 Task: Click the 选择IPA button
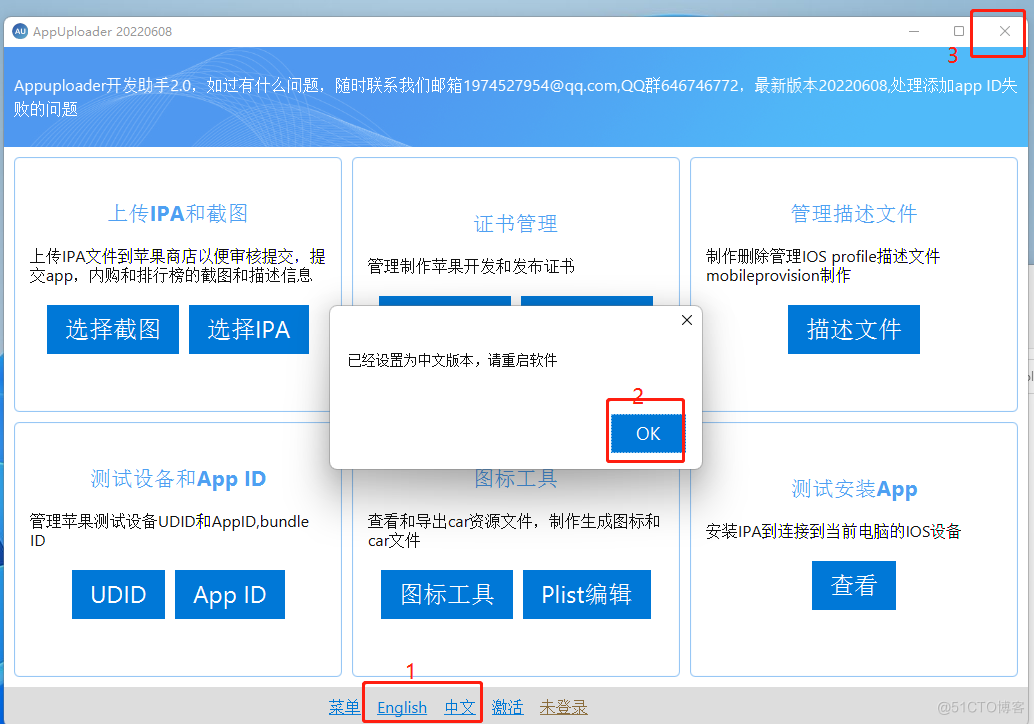click(x=249, y=329)
